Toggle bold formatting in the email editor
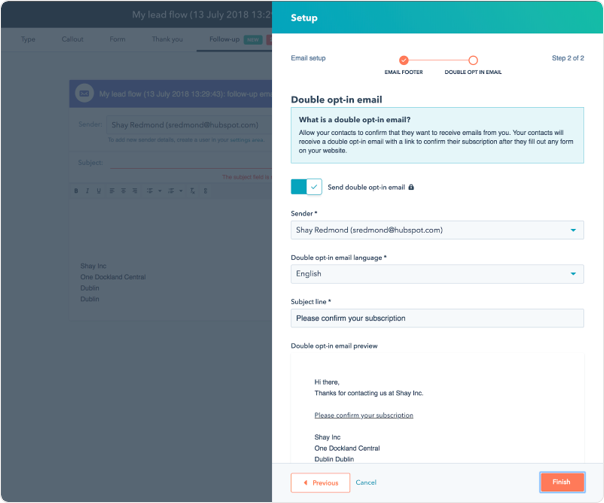Screen dimensions: 604x503 77,190
